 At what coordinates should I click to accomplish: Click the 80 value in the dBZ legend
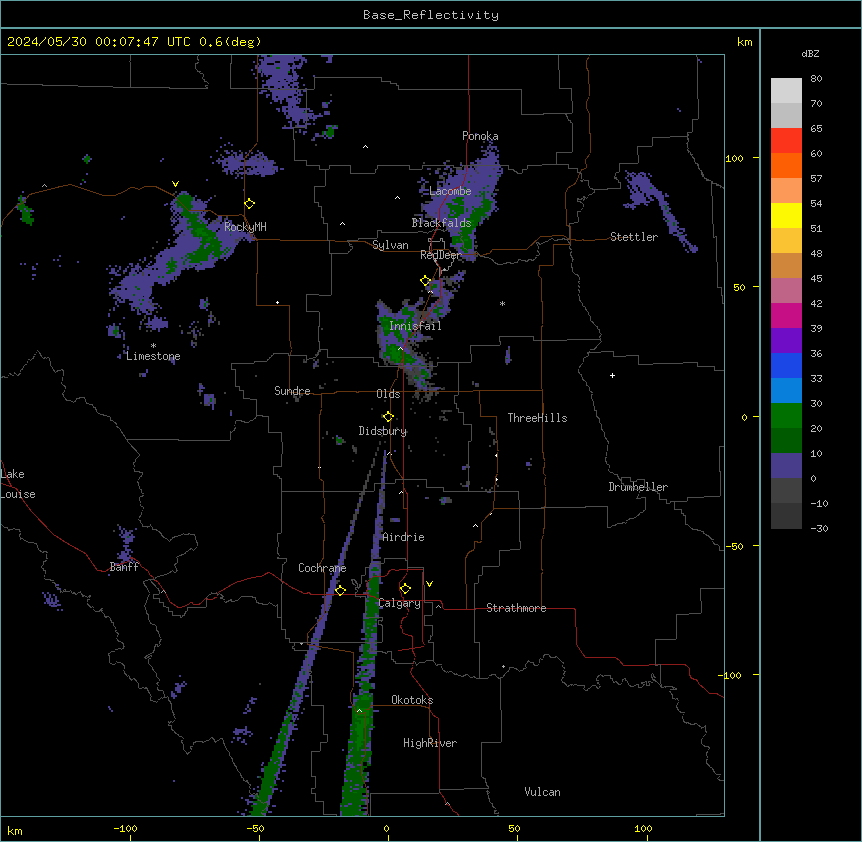click(816, 78)
